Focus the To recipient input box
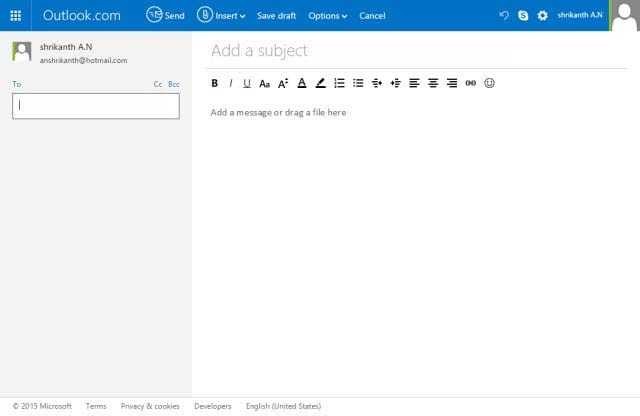Image resolution: width=640 pixels, height=416 pixels. [x=96, y=106]
